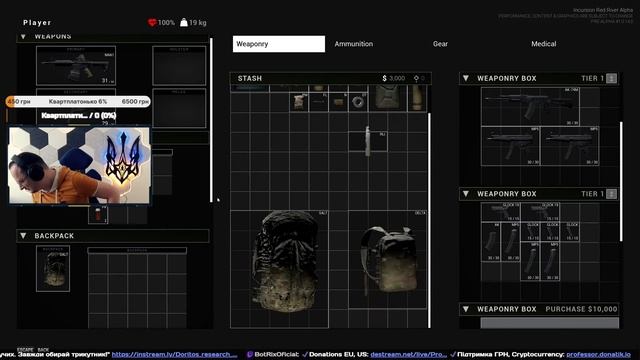Select the last Glock magazine in the row
The height and width of the screenshot is (360, 640).
point(569,231)
